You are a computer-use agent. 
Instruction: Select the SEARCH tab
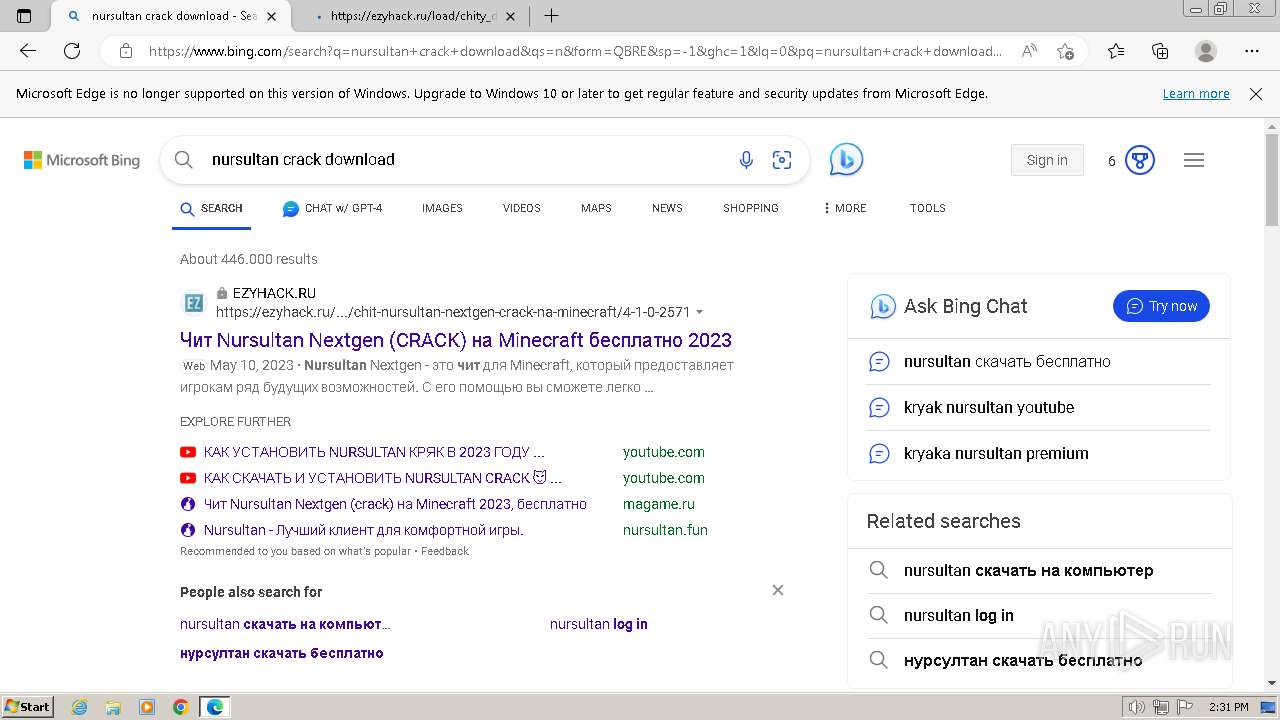click(x=211, y=208)
